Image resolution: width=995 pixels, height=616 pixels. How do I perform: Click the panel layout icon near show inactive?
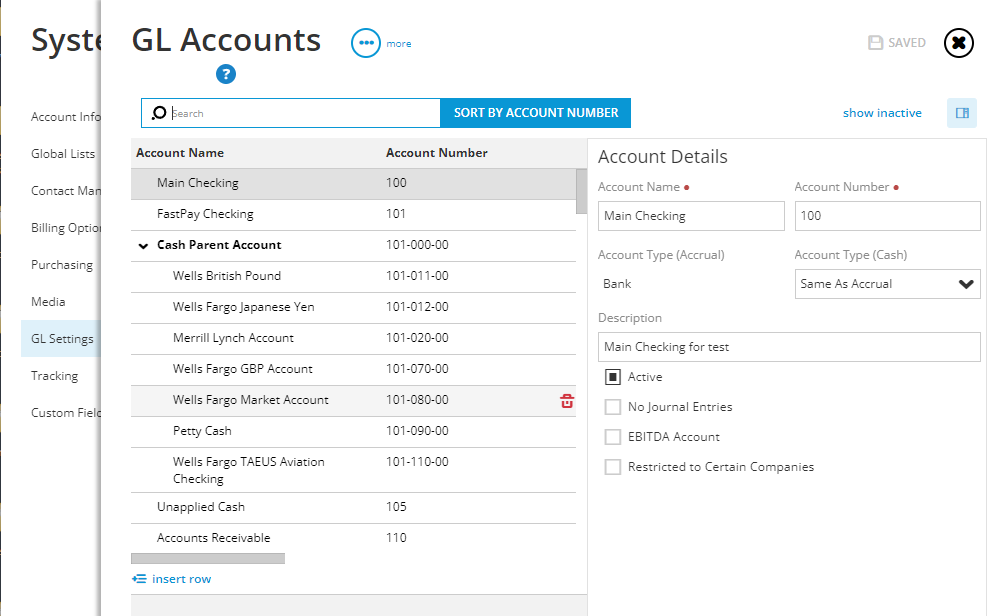click(961, 112)
